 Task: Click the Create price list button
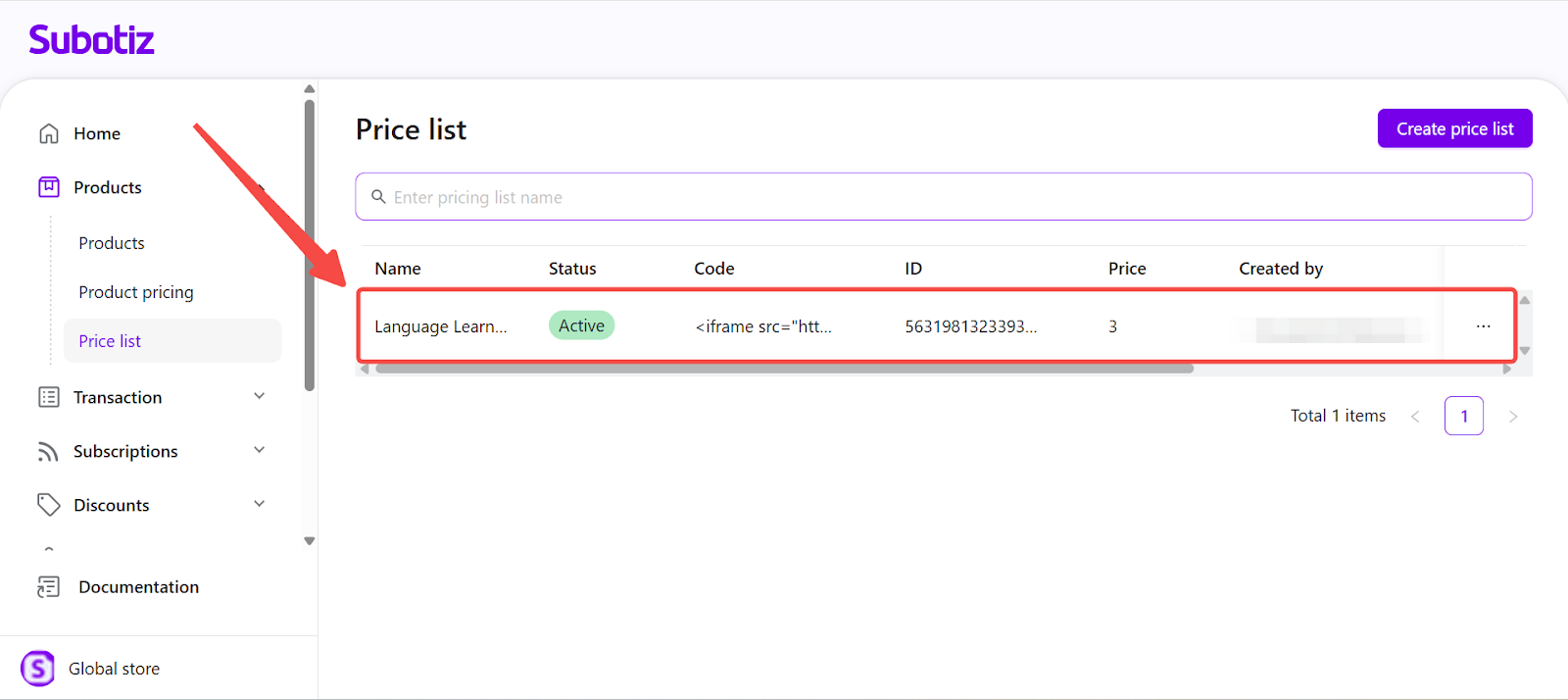(1454, 128)
